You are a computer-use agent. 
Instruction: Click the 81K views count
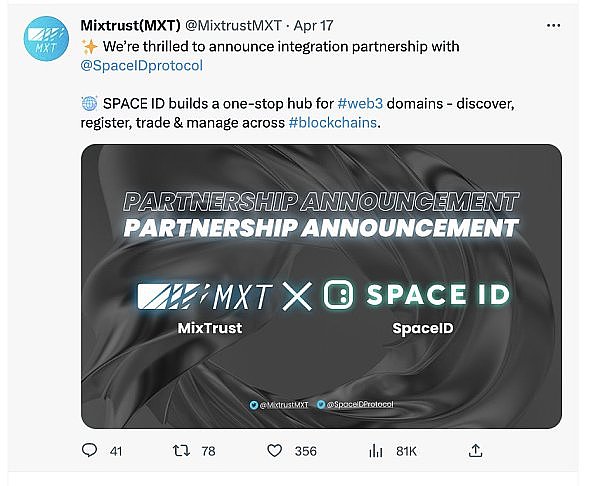tap(406, 452)
